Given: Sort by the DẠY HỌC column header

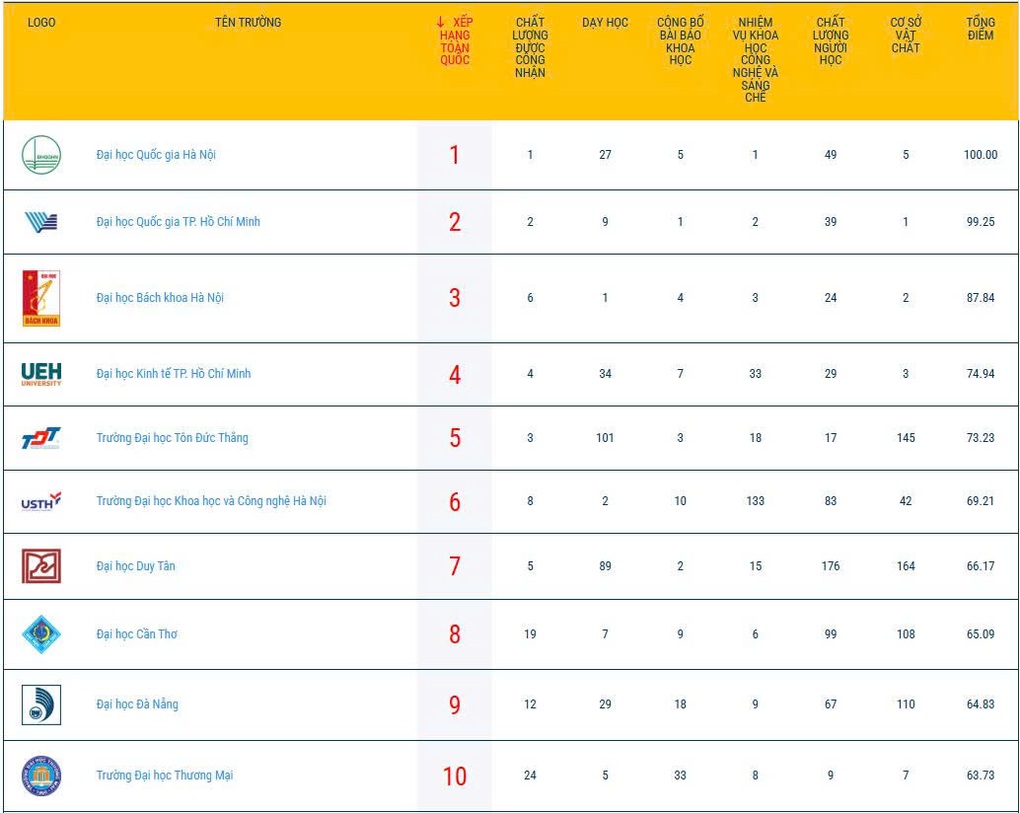Looking at the screenshot, I should 604,21.
